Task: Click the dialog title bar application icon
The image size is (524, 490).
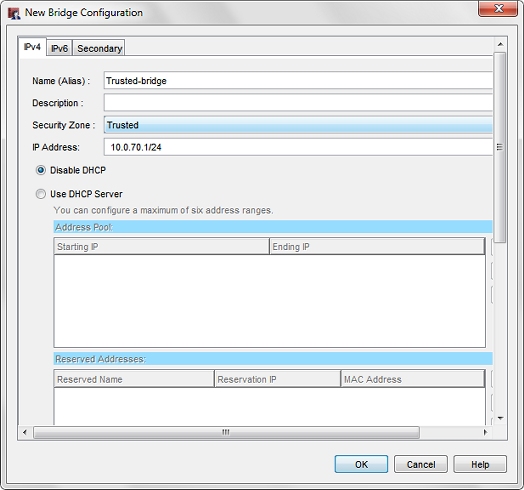Action: pyautogui.click(x=14, y=13)
